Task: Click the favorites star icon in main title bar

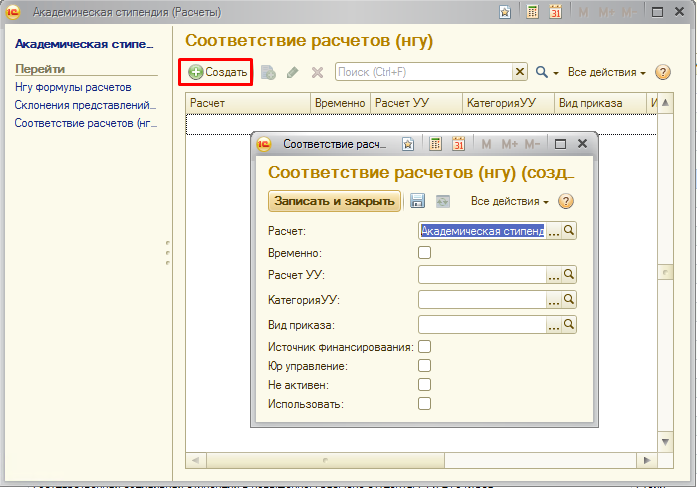Action: (505, 12)
